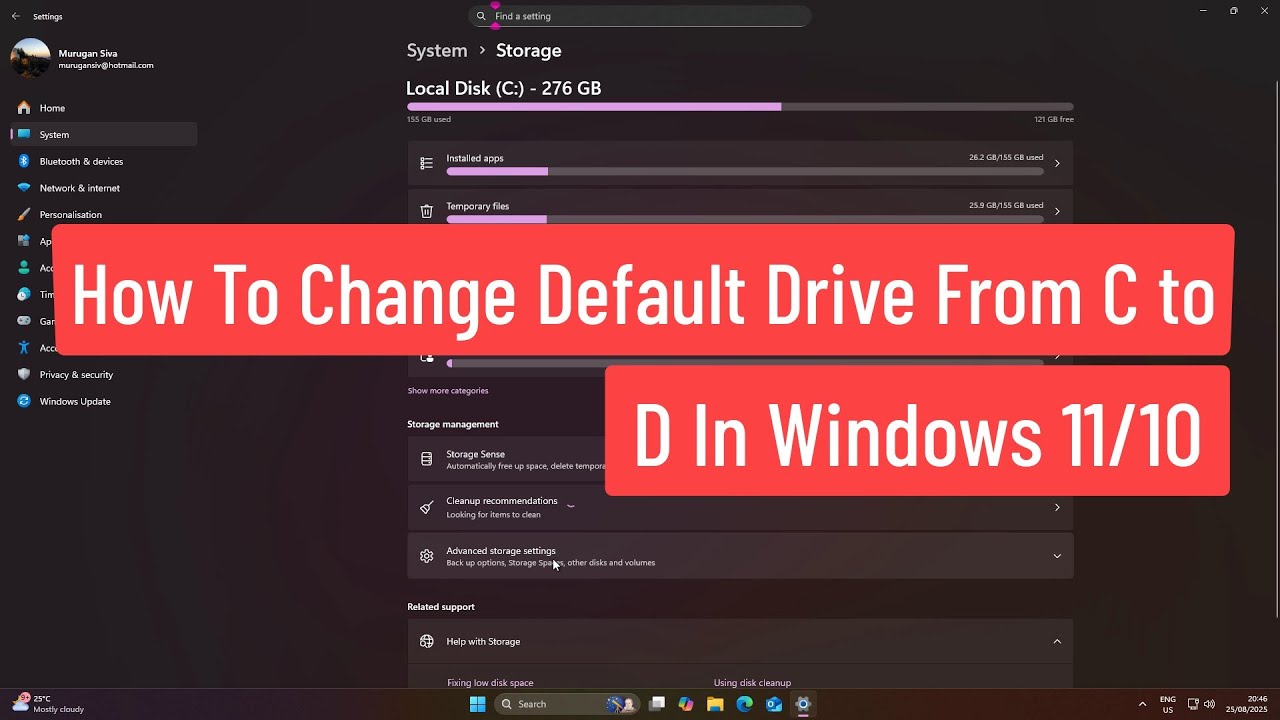The height and width of the screenshot is (720, 1280).
Task: Click the volume icon in system tray
Action: coord(1209,704)
